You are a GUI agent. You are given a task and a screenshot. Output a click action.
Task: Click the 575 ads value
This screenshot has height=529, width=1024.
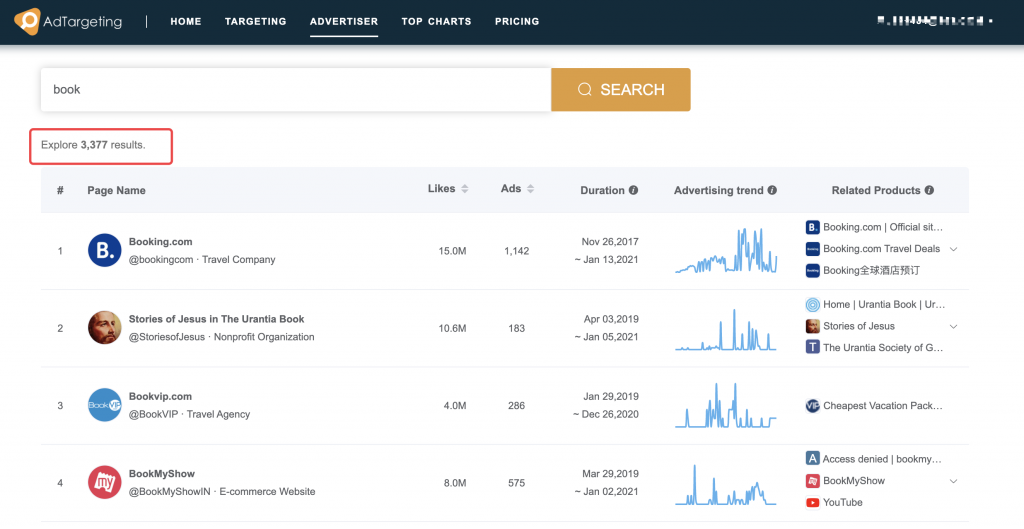(x=517, y=483)
